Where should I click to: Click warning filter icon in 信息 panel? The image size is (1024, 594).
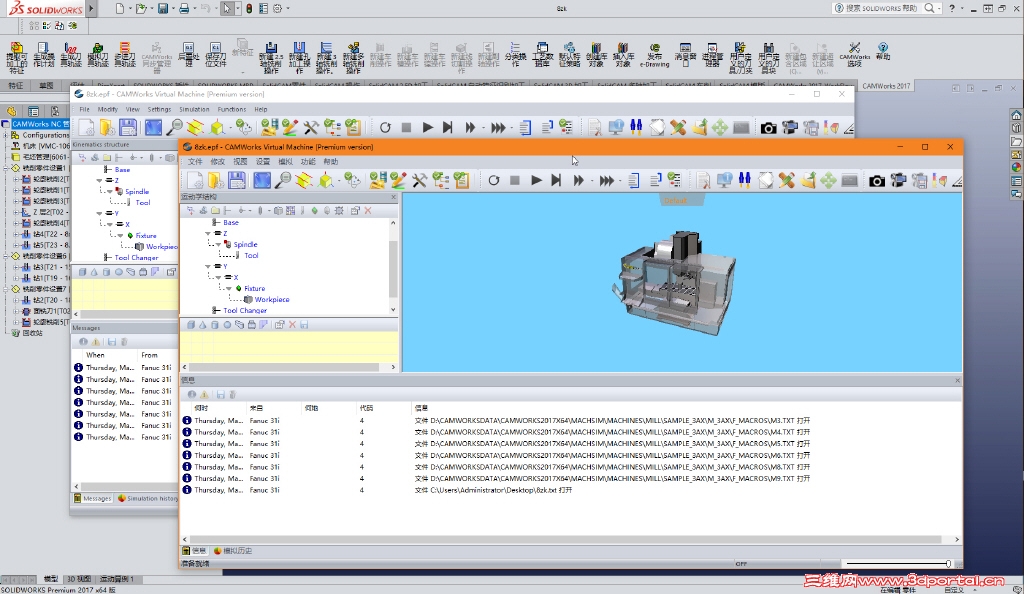click(x=204, y=394)
